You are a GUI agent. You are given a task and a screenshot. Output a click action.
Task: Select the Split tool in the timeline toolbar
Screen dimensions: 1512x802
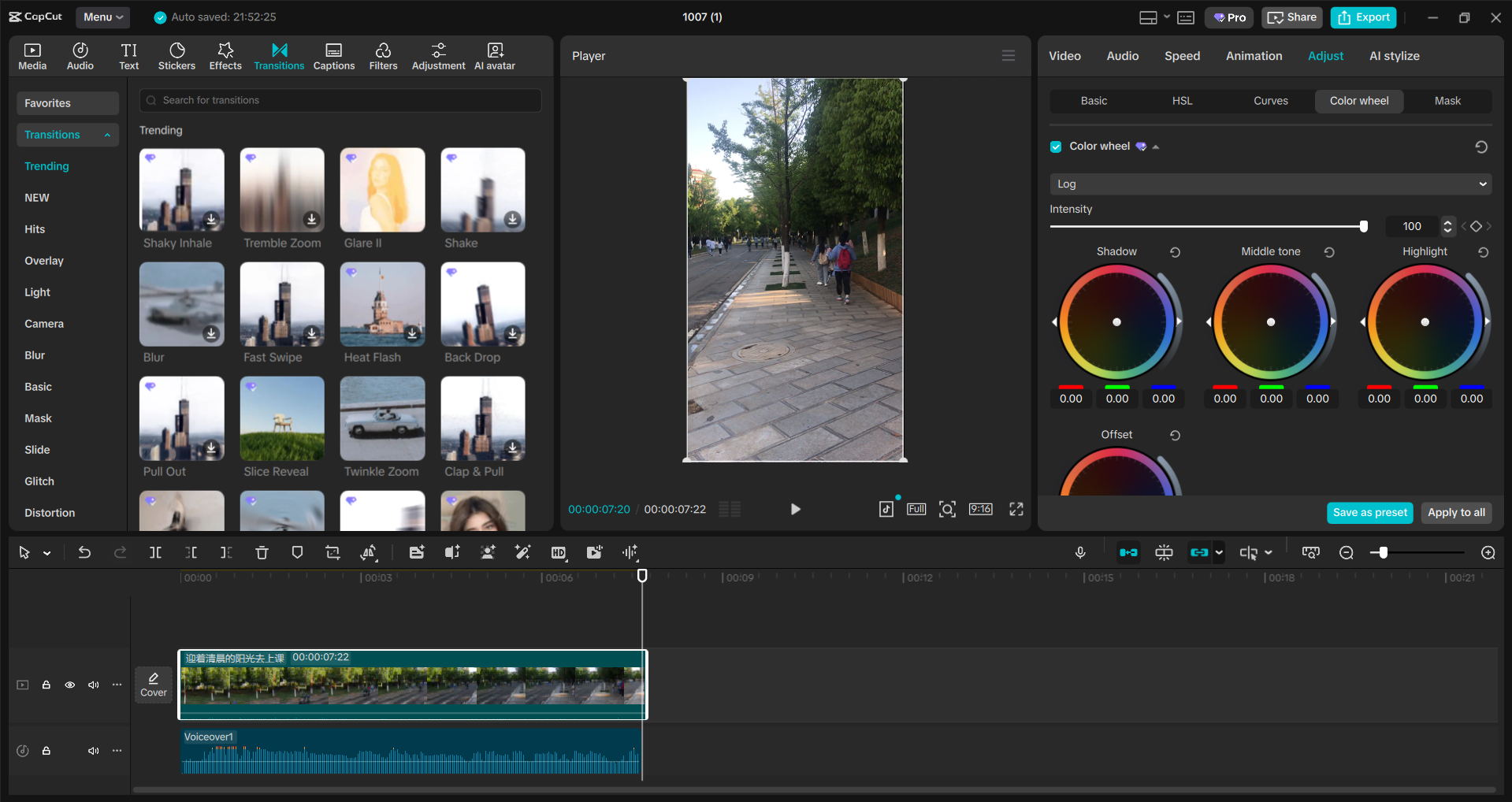(x=155, y=552)
